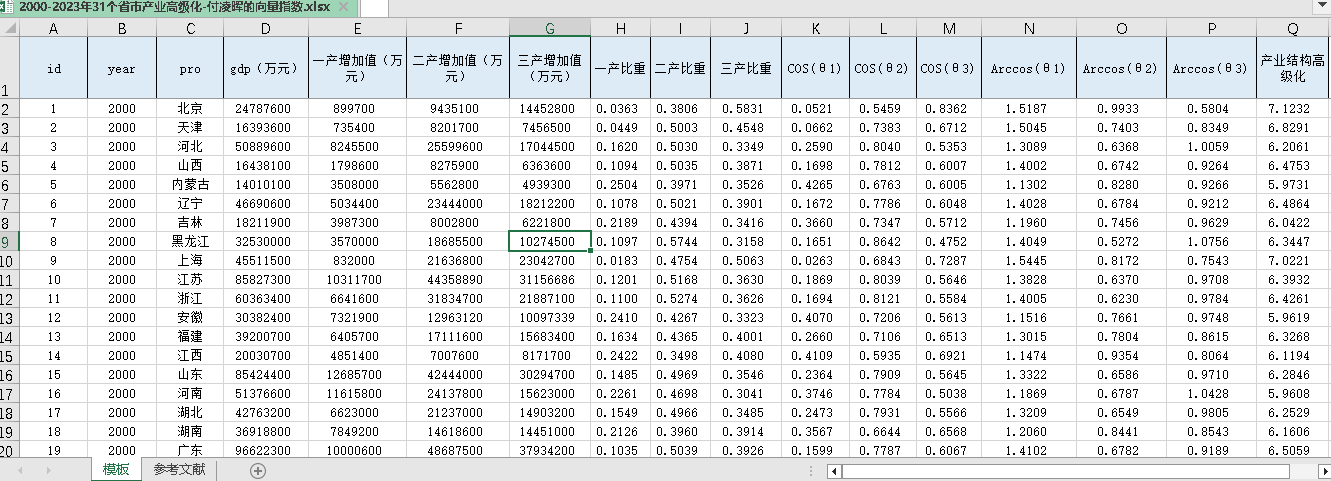Select row 1 header
1331x481 pixels.
coord(9,68)
